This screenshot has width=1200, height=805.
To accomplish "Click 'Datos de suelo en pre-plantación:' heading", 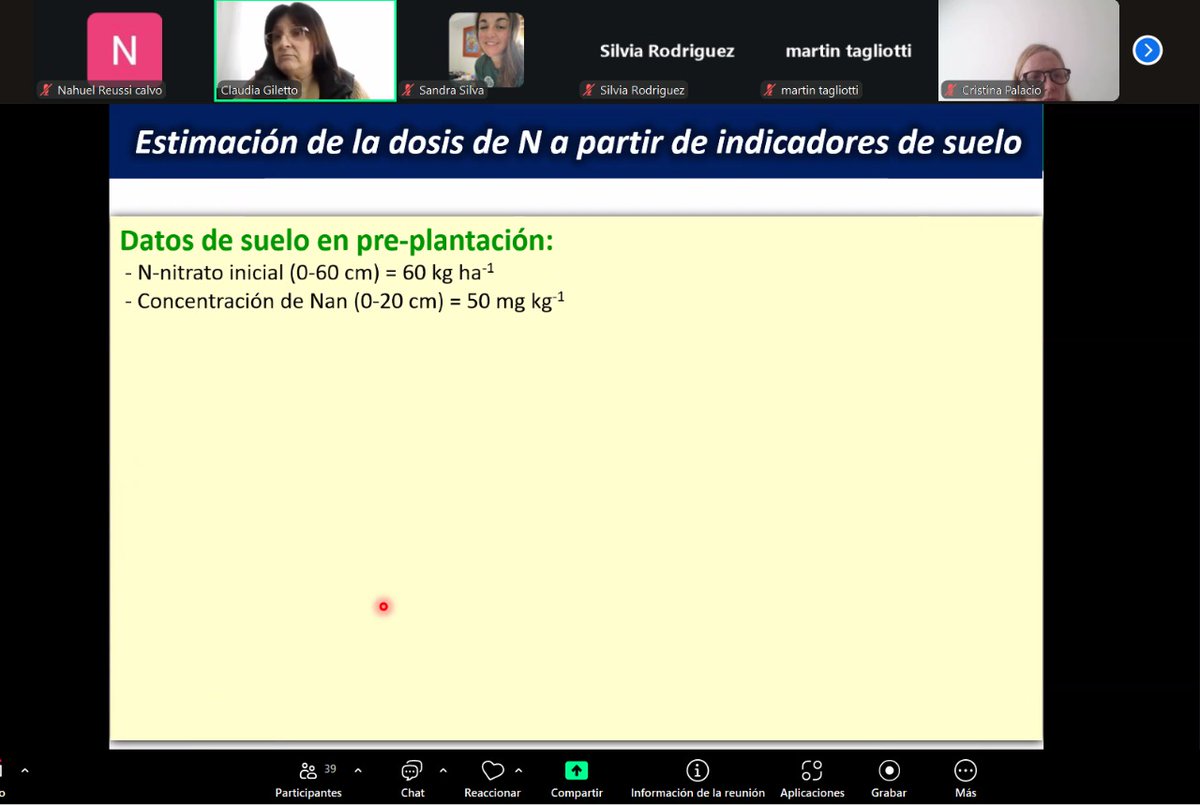I will click(x=337, y=241).
